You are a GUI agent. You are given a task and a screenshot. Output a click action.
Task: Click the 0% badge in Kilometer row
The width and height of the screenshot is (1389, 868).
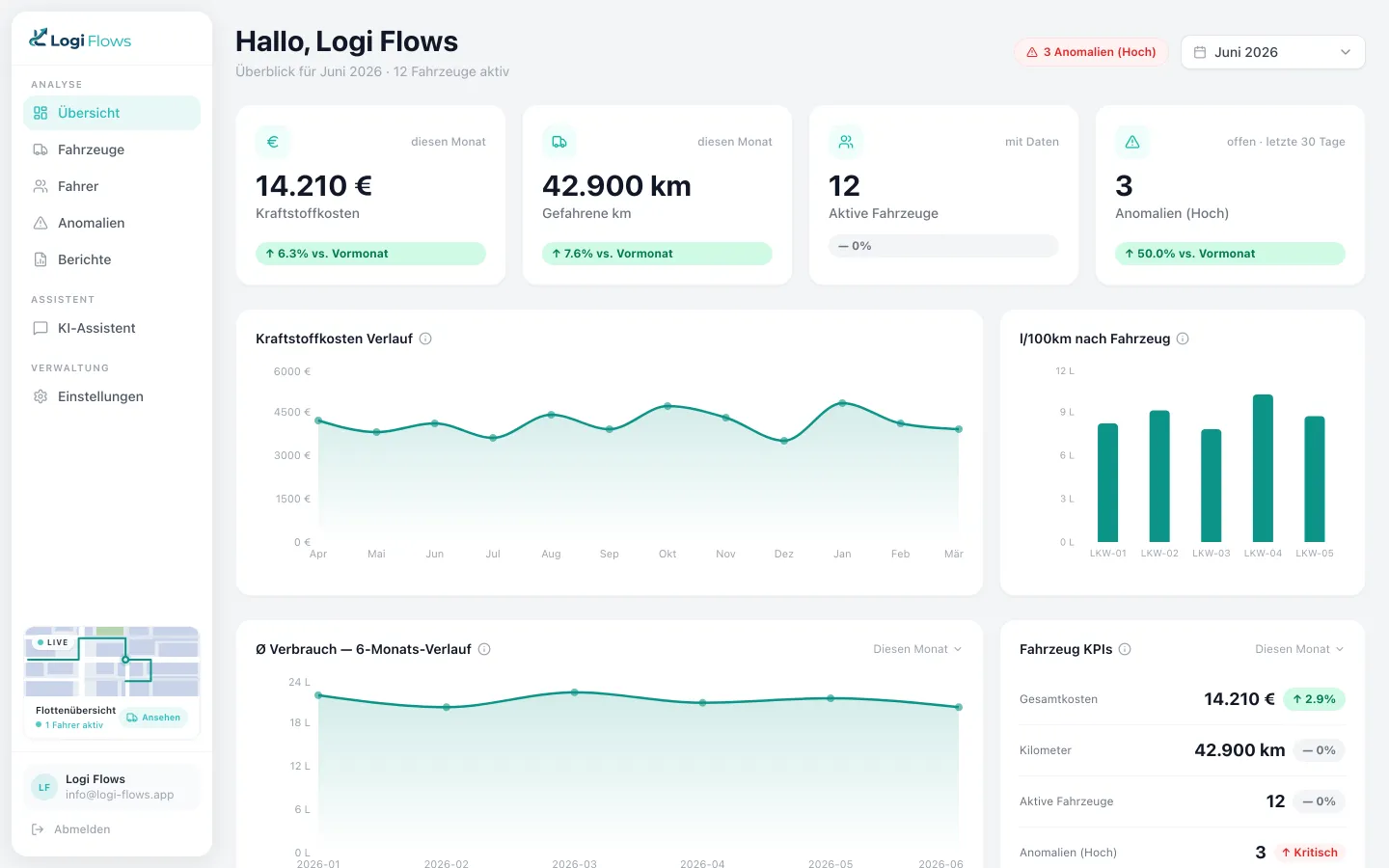pyautogui.click(x=1319, y=750)
